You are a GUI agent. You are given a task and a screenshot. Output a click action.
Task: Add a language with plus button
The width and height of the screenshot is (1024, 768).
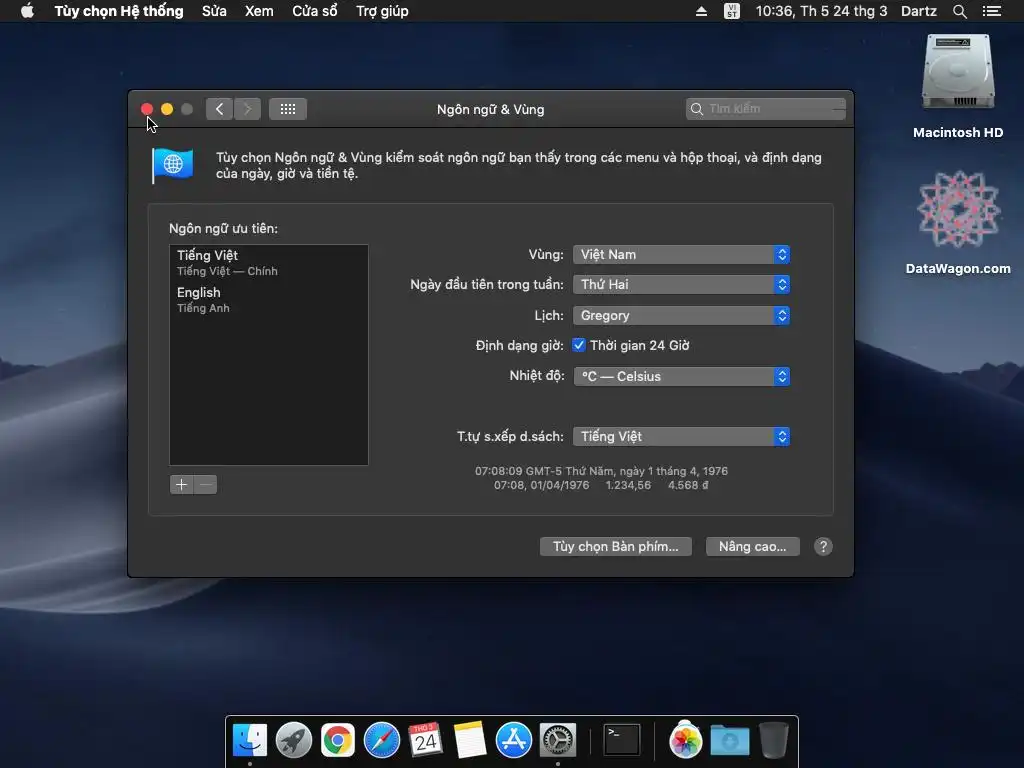click(182, 485)
